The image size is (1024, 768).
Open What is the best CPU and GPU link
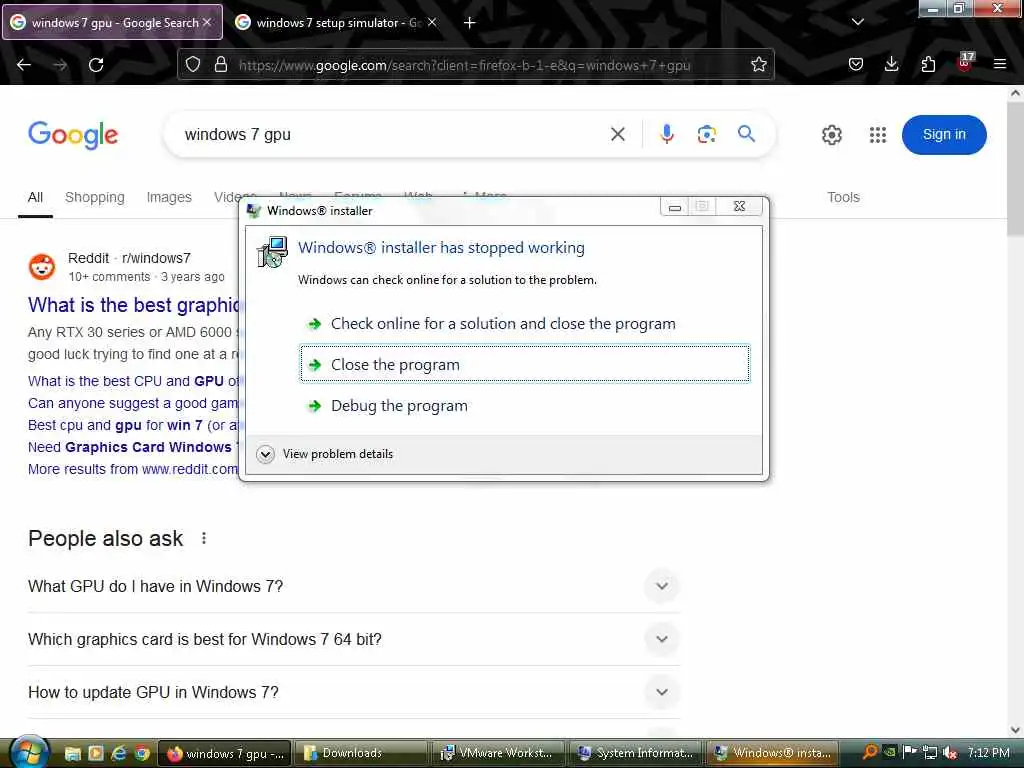click(133, 381)
